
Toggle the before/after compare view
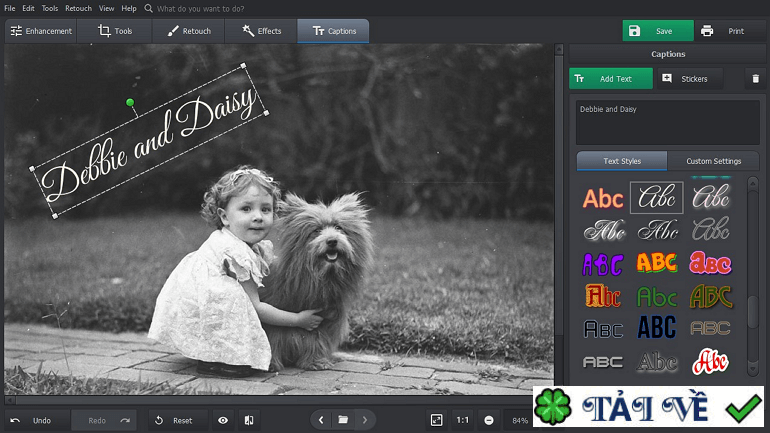pos(248,420)
